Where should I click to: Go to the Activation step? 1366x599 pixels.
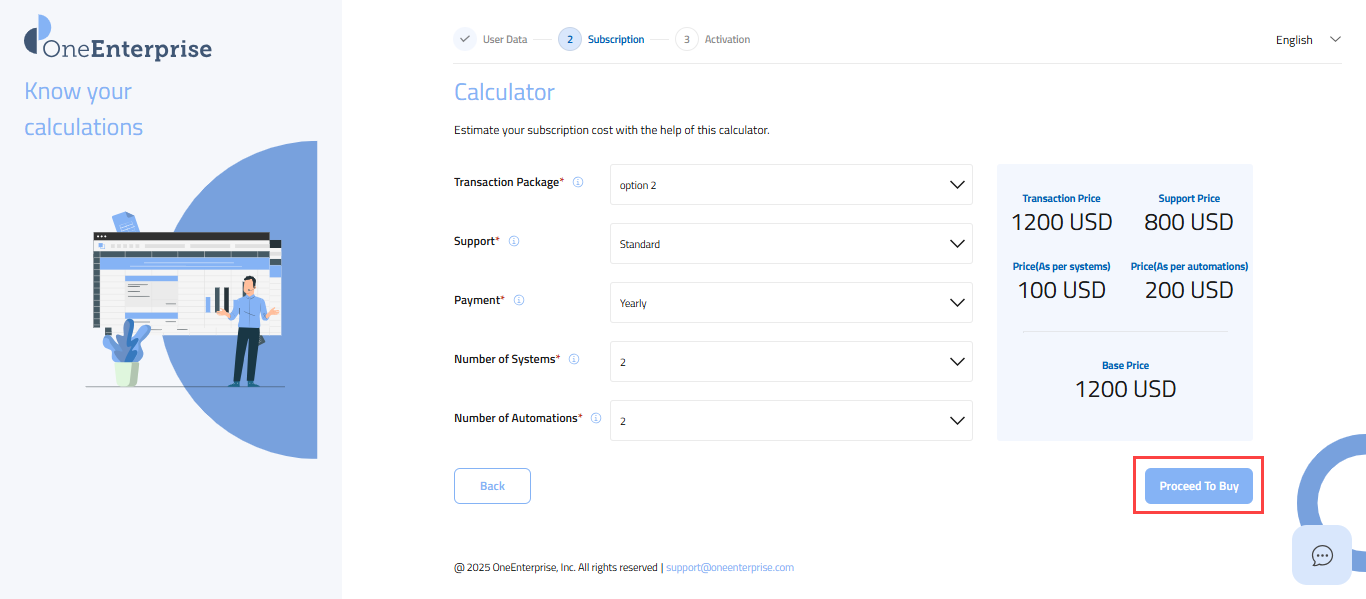pyautogui.click(x=714, y=40)
